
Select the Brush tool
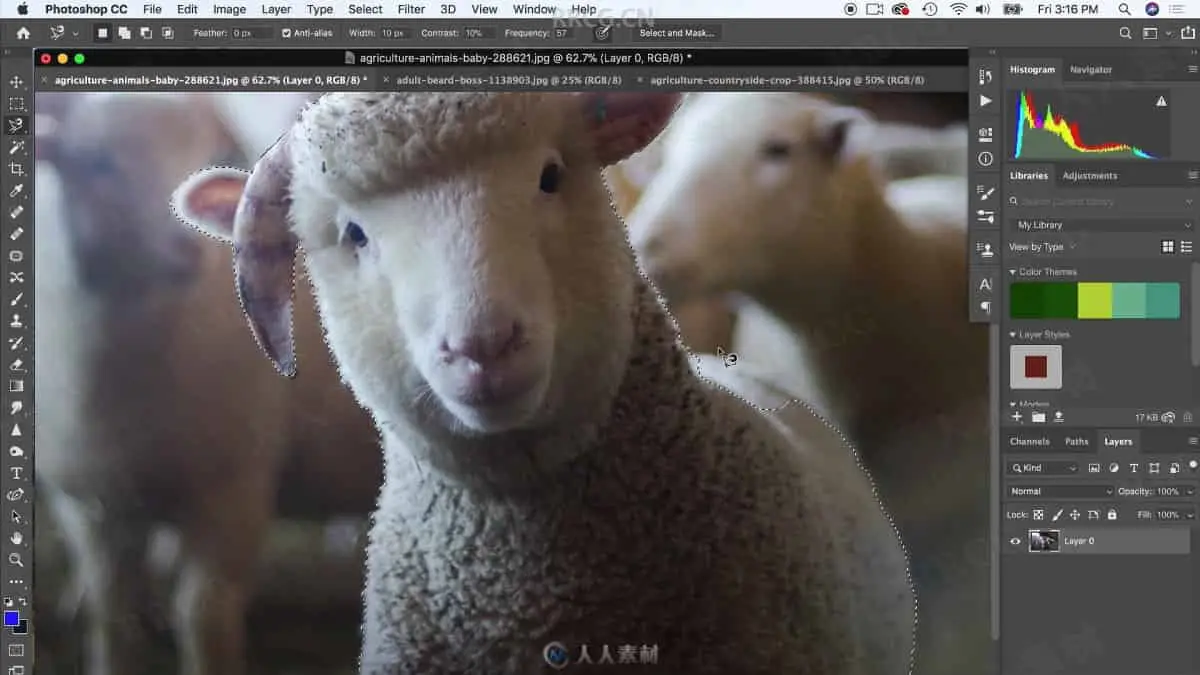pos(16,299)
